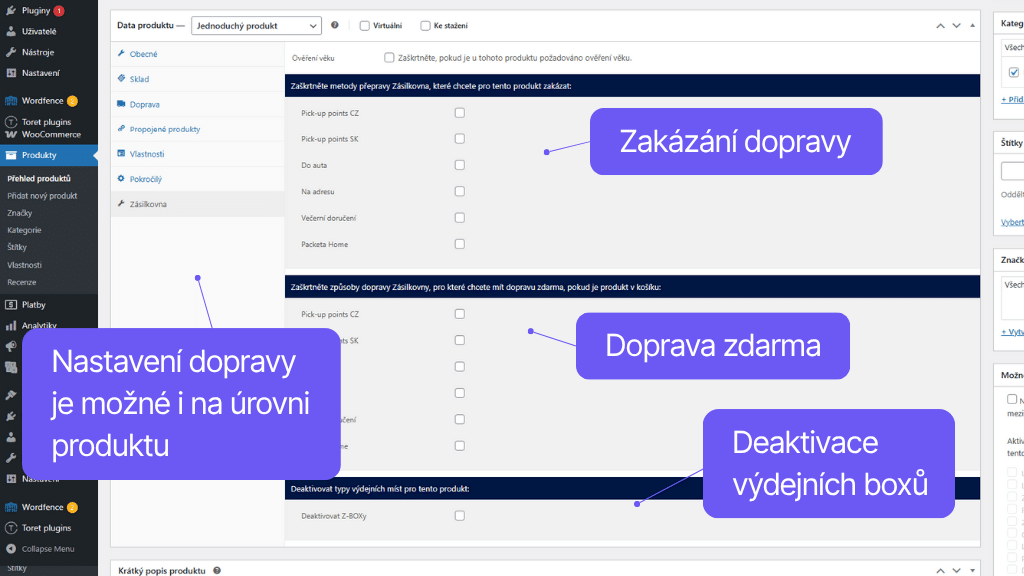Image resolution: width=1024 pixels, height=576 pixels.
Task: Move the Data produktu panel down
Action: 957,25
